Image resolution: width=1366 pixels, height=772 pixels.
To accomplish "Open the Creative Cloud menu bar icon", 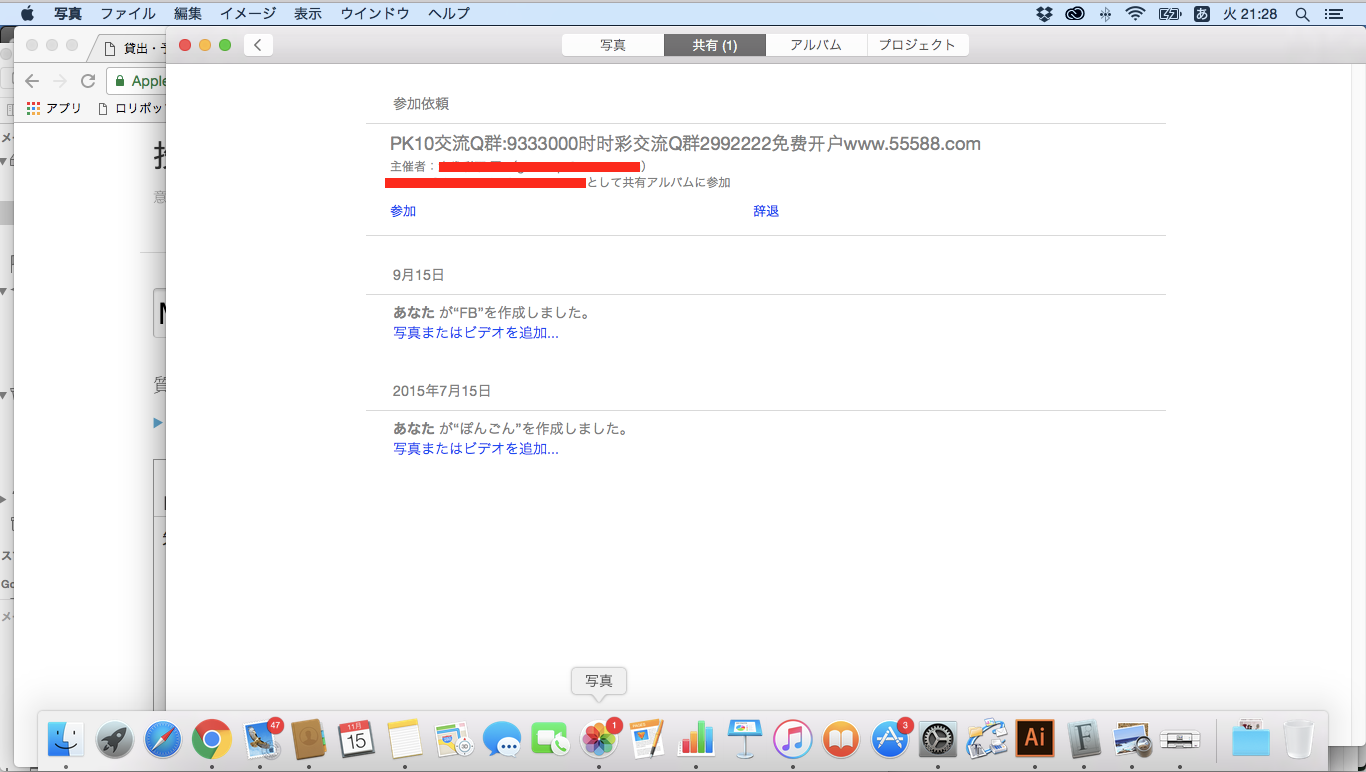I will click(x=1075, y=14).
